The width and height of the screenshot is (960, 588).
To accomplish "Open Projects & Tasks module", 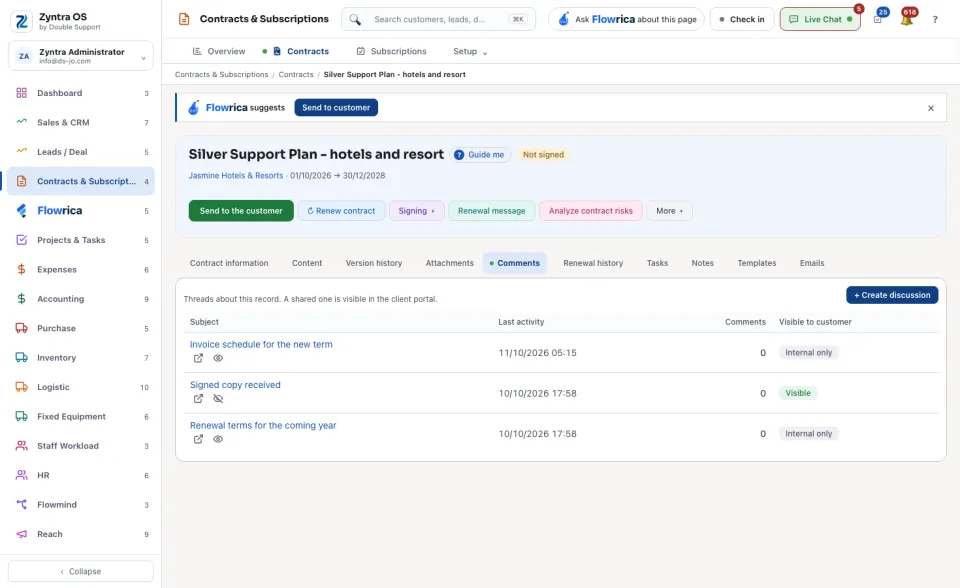I will pos(80,240).
